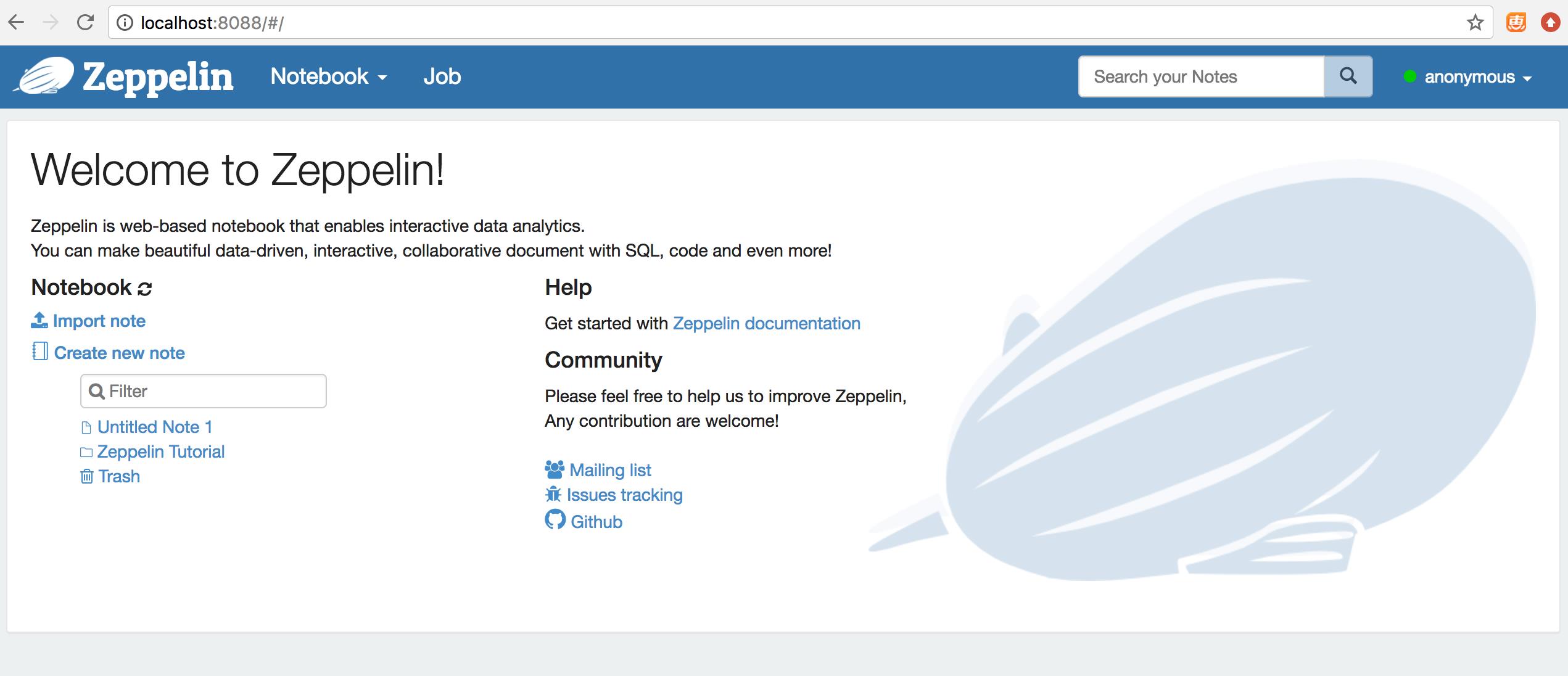Click the Untitled Note 1 file icon
The image size is (1568, 676).
point(86,427)
